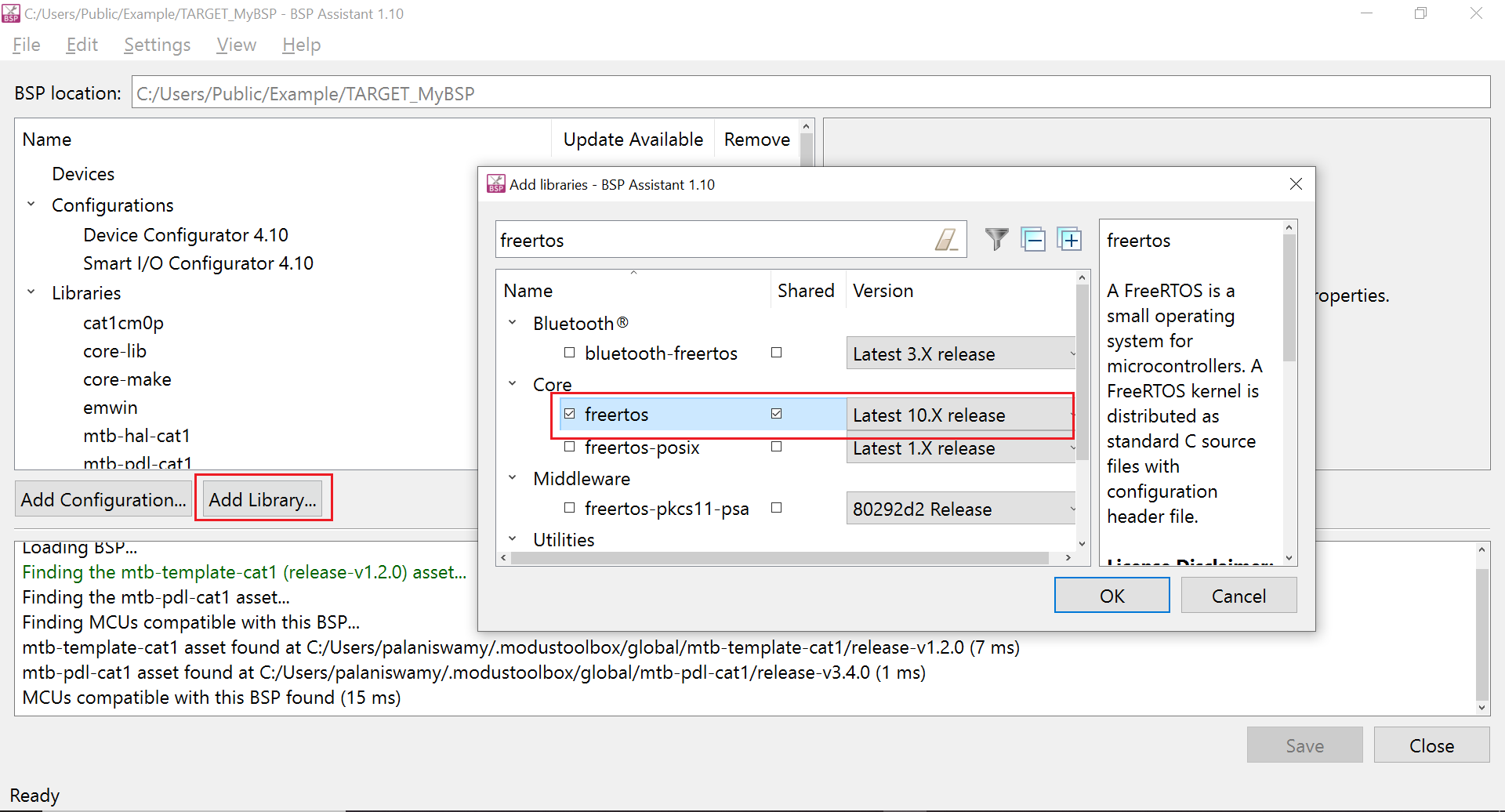Select the Devices tree item
The width and height of the screenshot is (1505, 812).
[x=83, y=173]
